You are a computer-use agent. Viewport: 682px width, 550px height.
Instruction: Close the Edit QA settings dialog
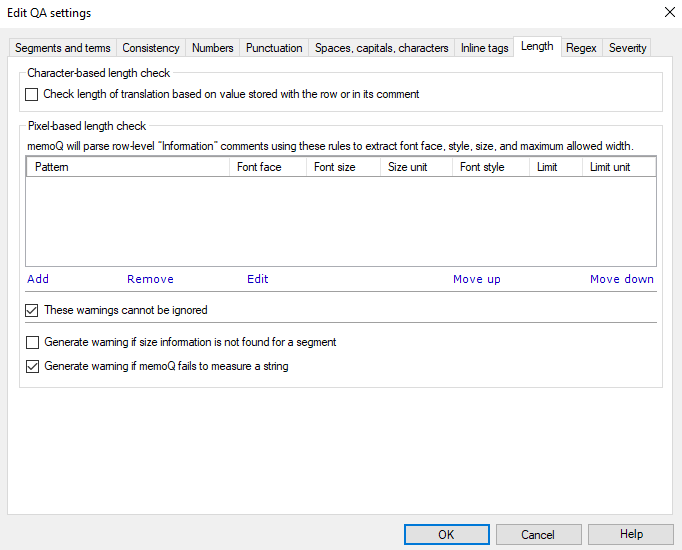[670, 12]
